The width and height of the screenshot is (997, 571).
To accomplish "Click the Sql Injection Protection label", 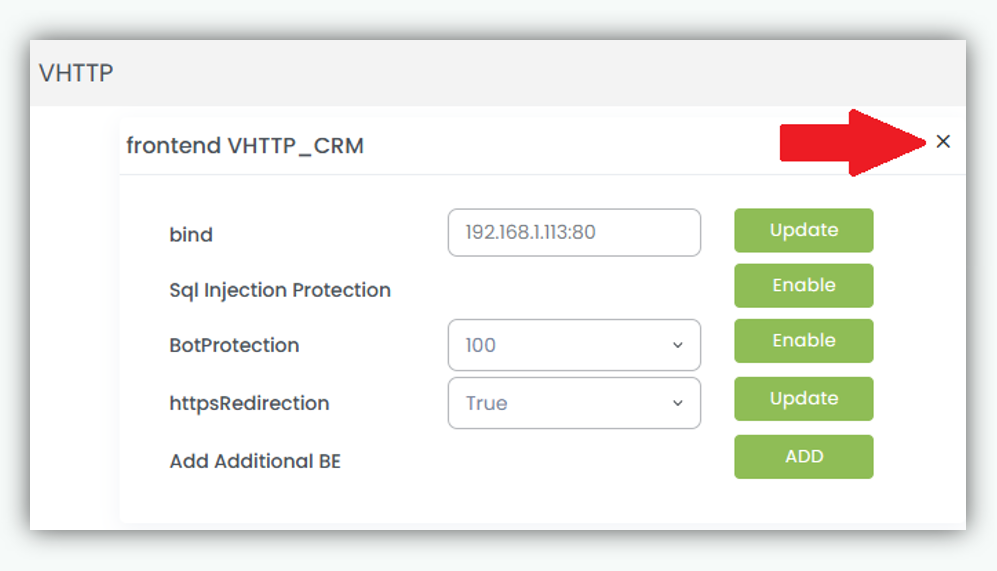I will point(280,290).
